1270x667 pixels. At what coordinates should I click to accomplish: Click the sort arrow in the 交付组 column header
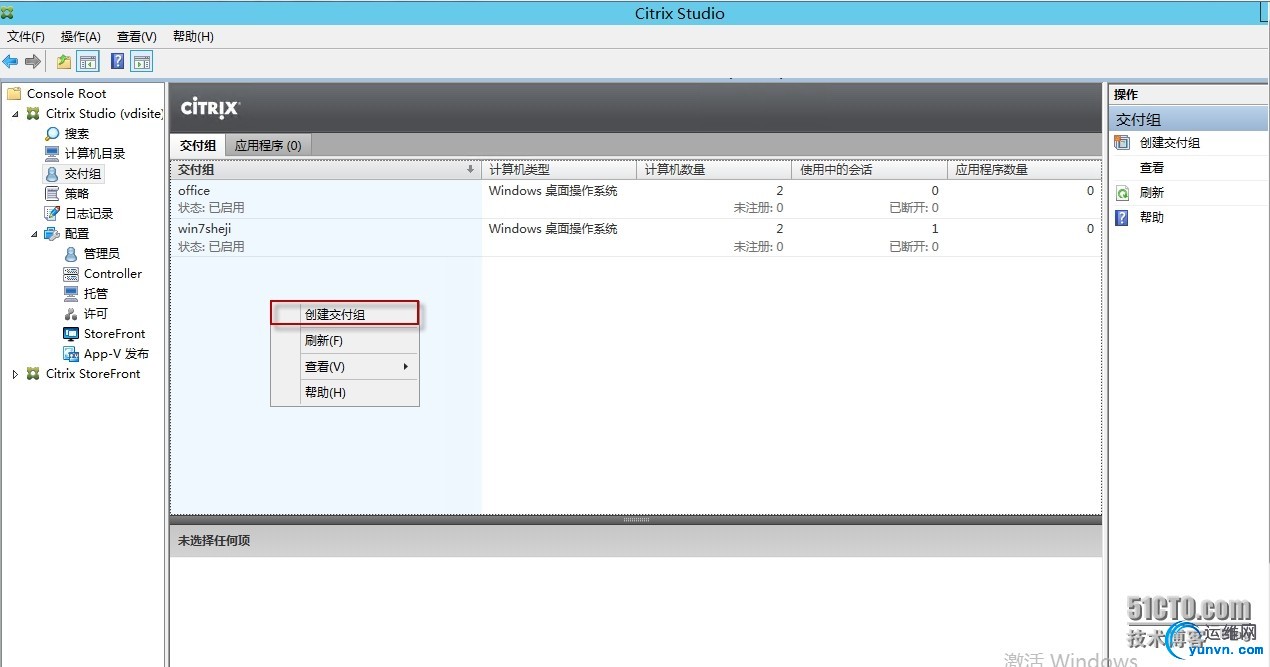pyautogui.click(x=471, y=170)
